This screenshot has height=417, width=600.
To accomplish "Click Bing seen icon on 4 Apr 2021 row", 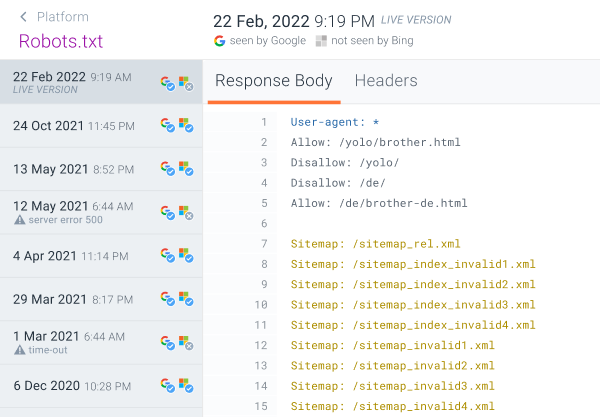I will point(186,255).
